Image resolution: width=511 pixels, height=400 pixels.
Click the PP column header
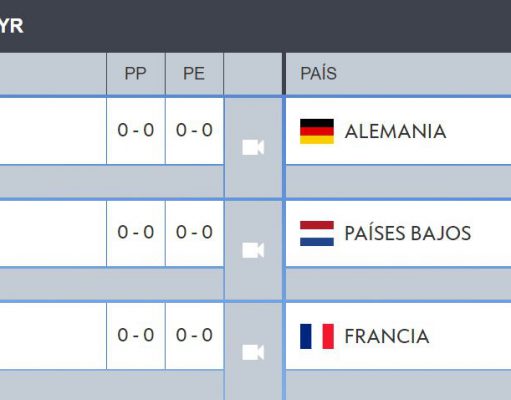click(x=136, y=74)
